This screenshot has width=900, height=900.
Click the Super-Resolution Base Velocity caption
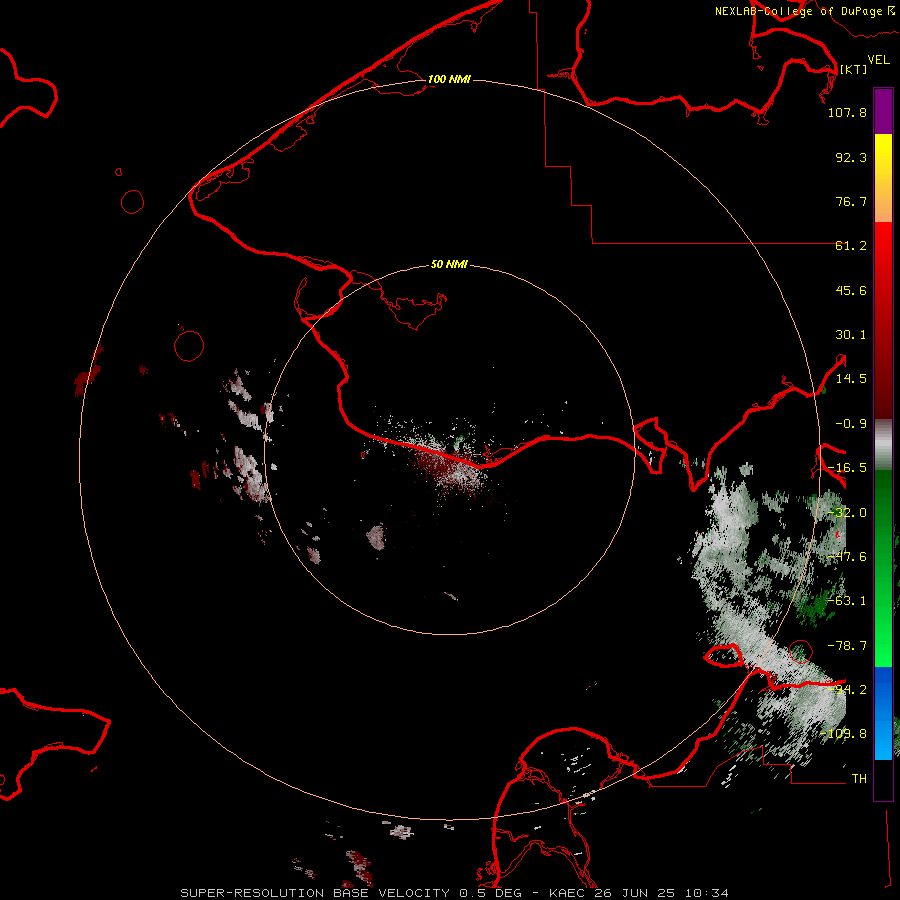pyautogui.click(x=455, y=893)
